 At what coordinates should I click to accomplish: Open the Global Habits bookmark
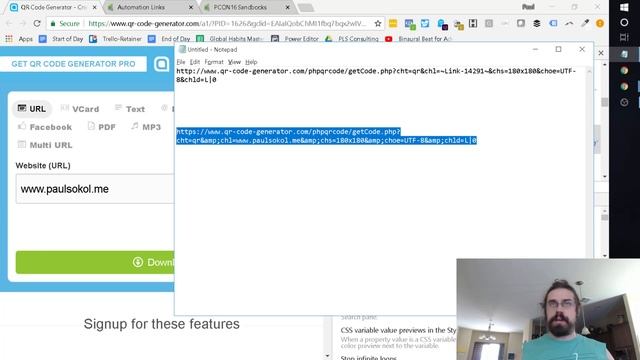pos(231,39)
